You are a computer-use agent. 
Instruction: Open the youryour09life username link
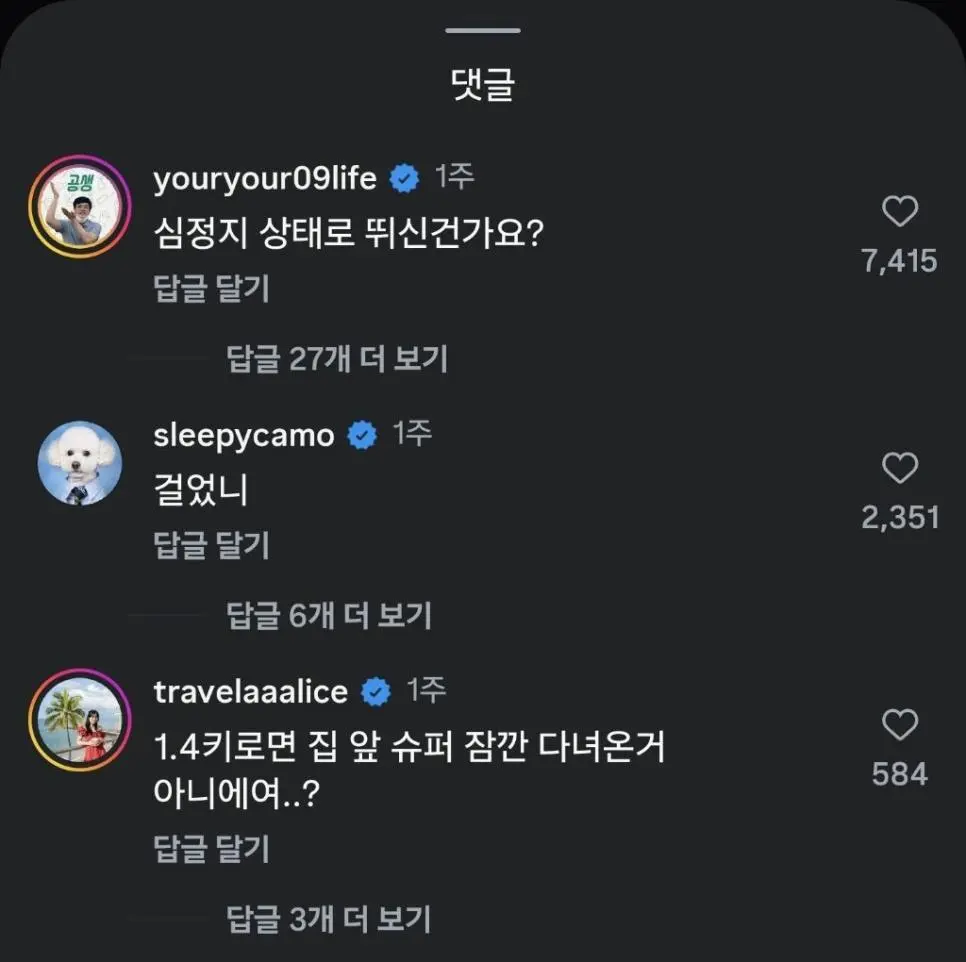click(x=265, y=179)
